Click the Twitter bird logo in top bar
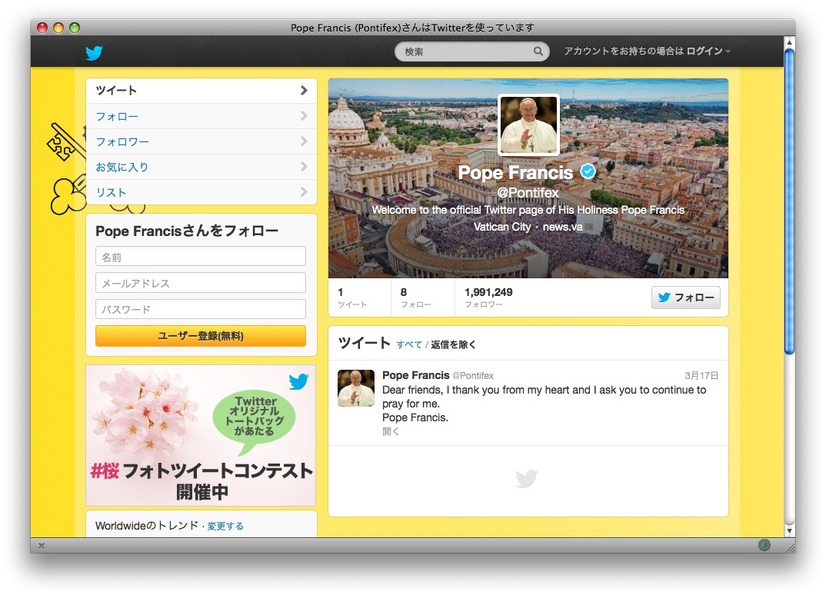The width and height of the screenshot is (826, 595). coord(94,53)
